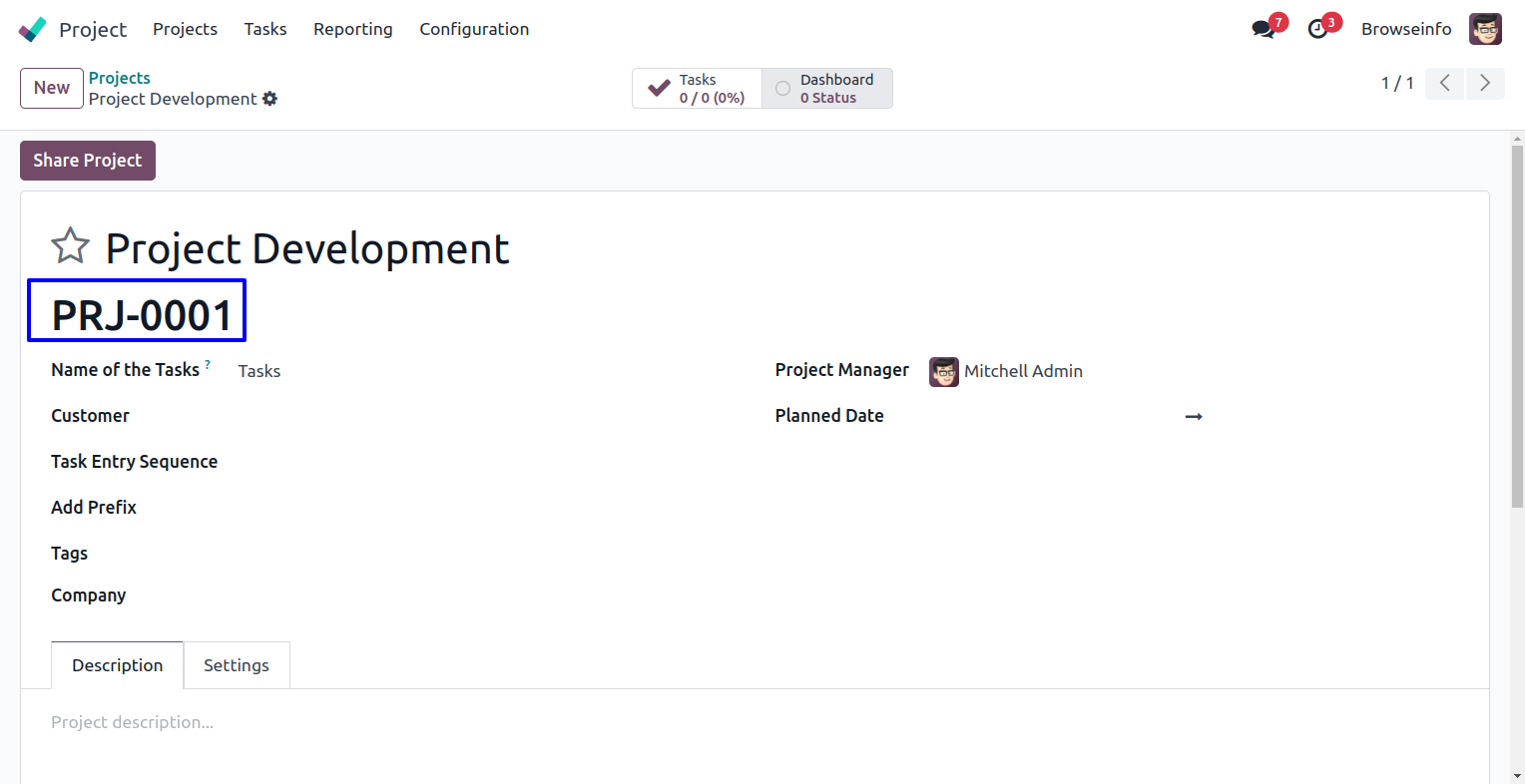The height and width of the screenshot is (784, 1525).
Task: Open the Projects menu
Action: 185,29
